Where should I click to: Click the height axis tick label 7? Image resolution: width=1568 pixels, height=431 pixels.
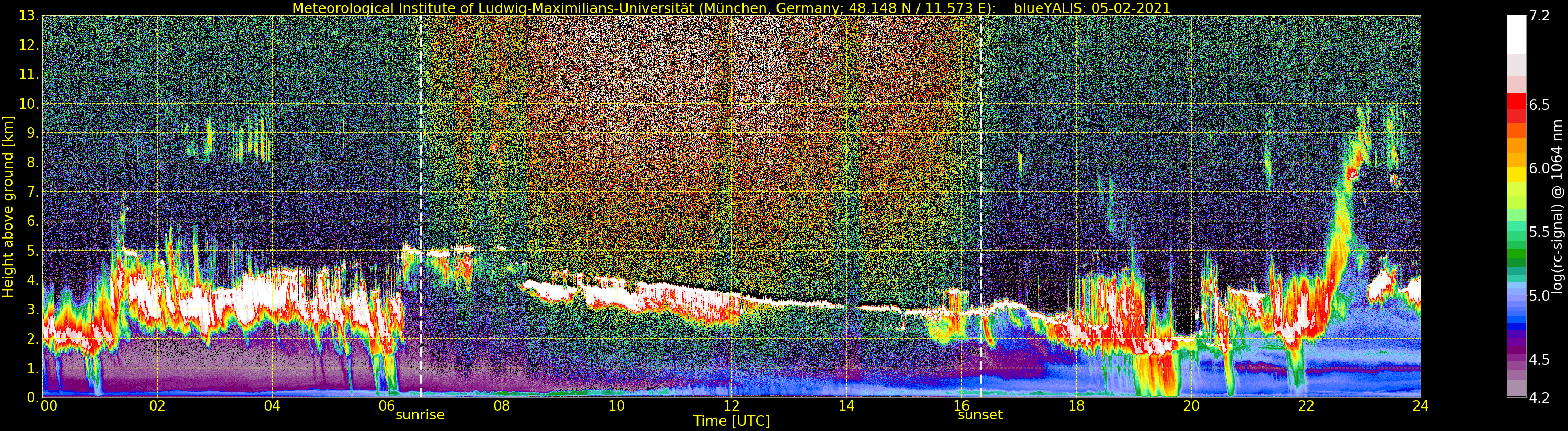(33, 192)
